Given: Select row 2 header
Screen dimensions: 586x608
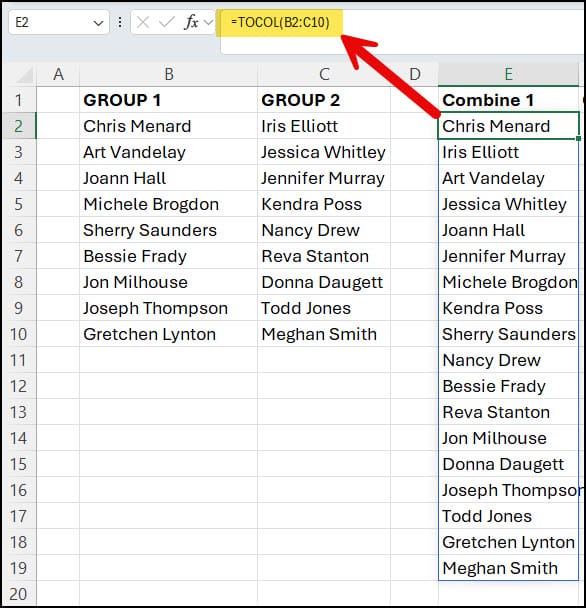Looking at the screenshot, I should point(19,126).
